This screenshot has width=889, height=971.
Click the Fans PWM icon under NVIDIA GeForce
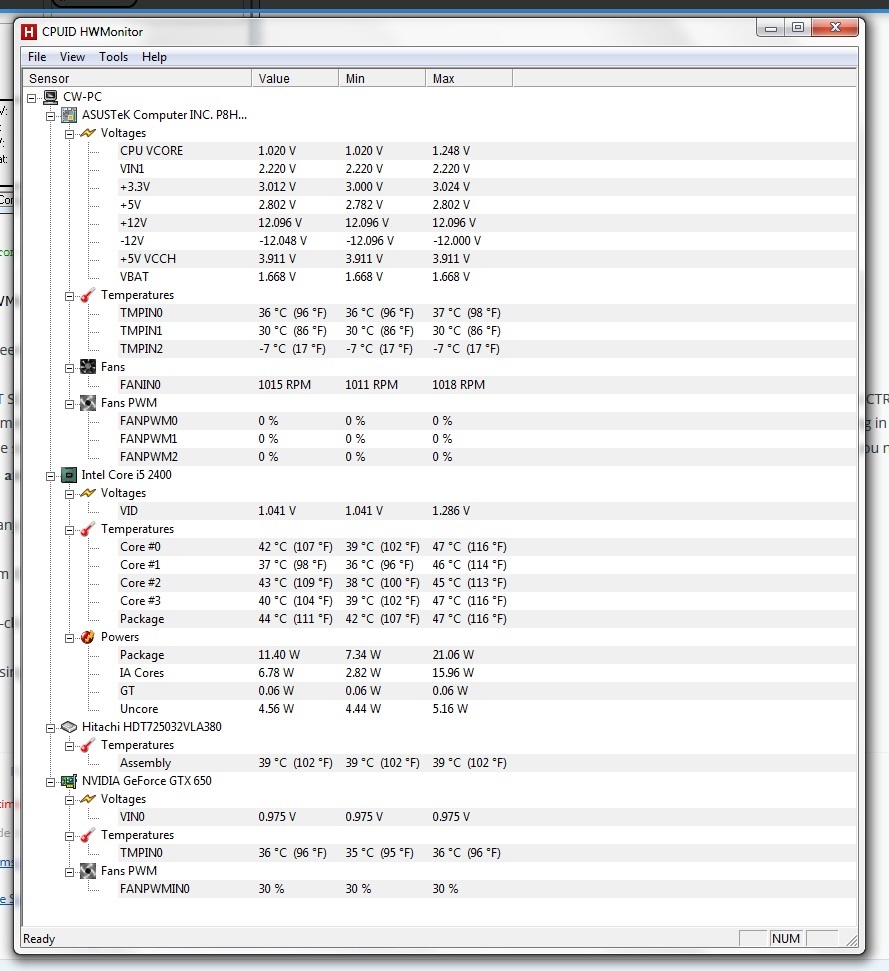pos(88,871)
